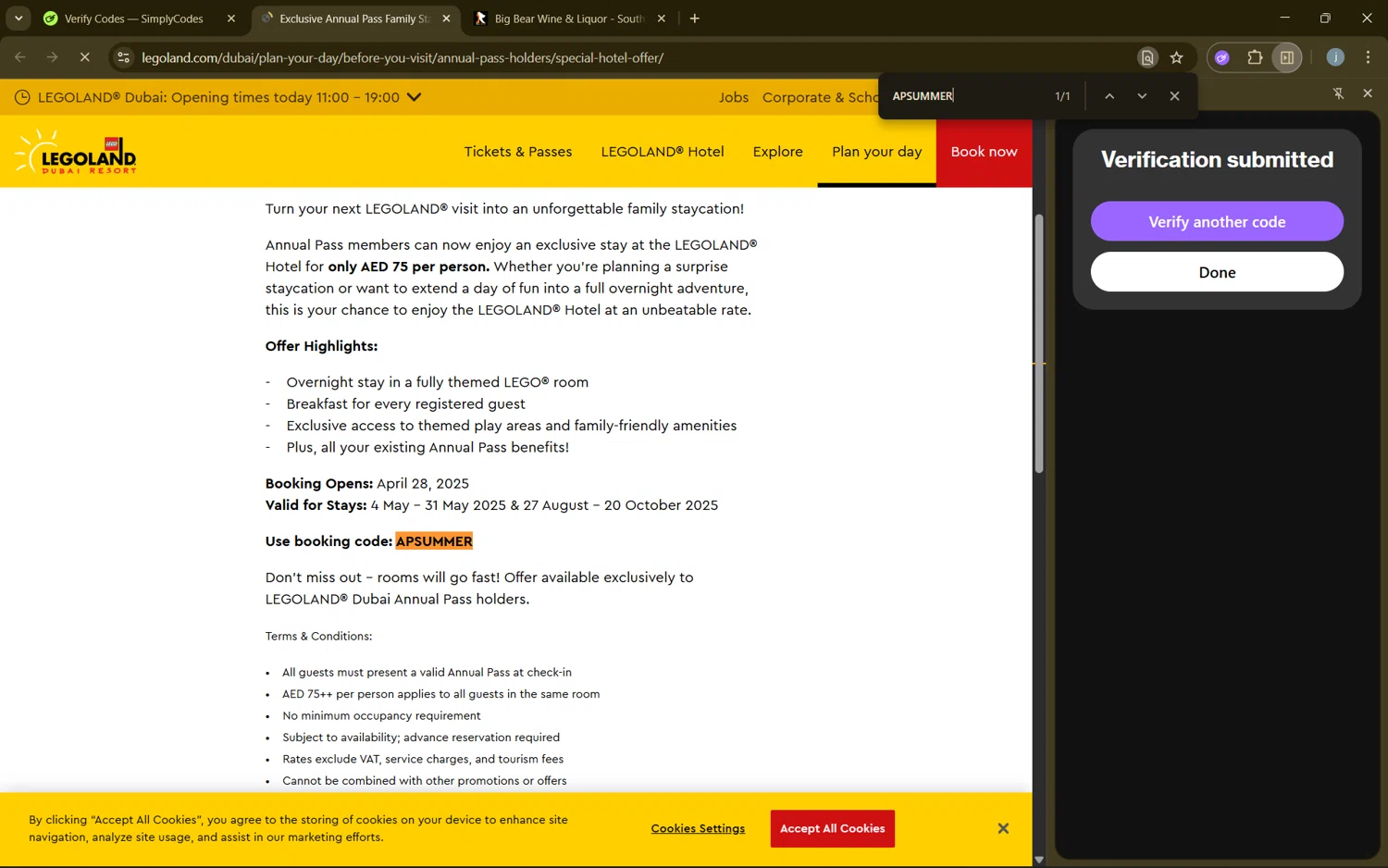Click 'Breakfast for every registered guest' line
This screenshot has height=868, width=1388.
(405, 403)
